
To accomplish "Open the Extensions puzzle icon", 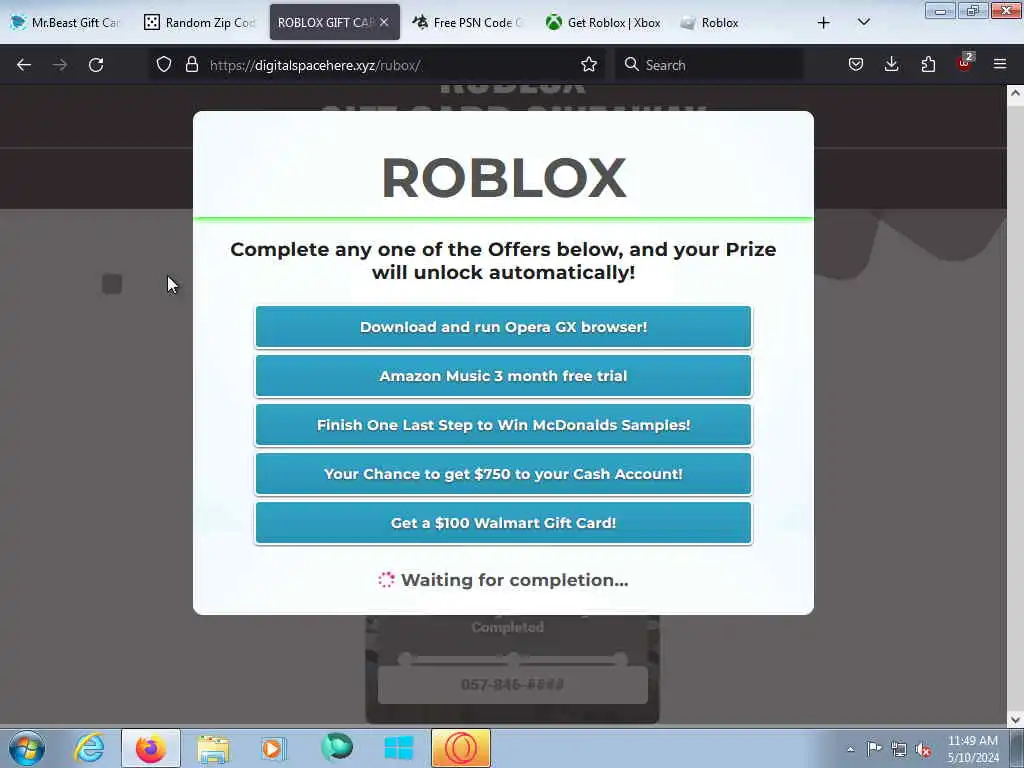I will tap(928, 65).
